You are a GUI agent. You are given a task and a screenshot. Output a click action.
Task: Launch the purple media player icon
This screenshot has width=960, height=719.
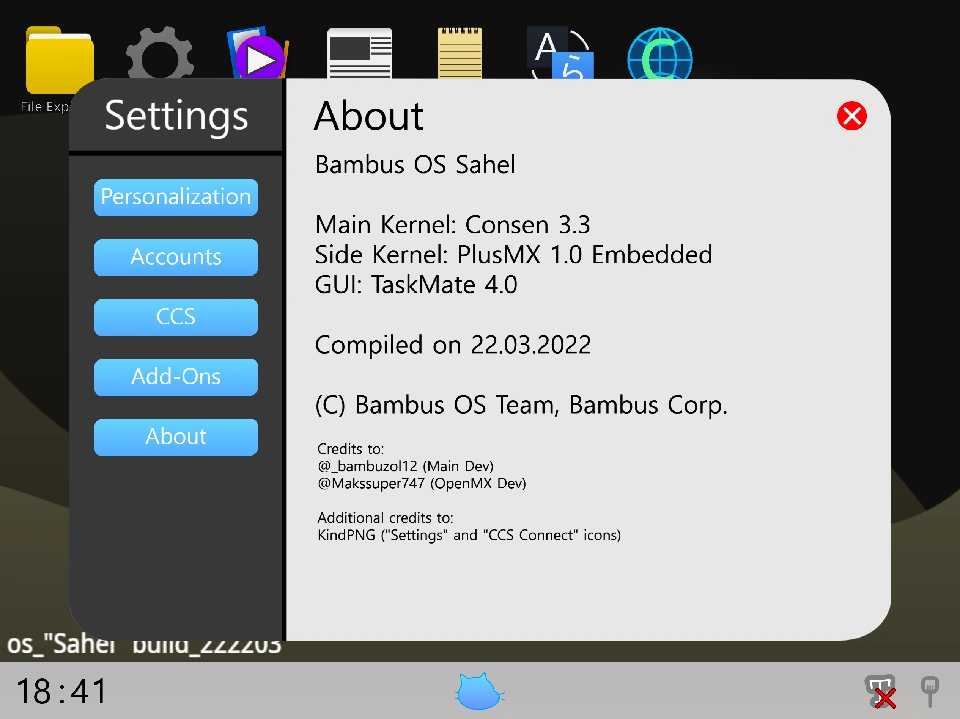[258, 55]
